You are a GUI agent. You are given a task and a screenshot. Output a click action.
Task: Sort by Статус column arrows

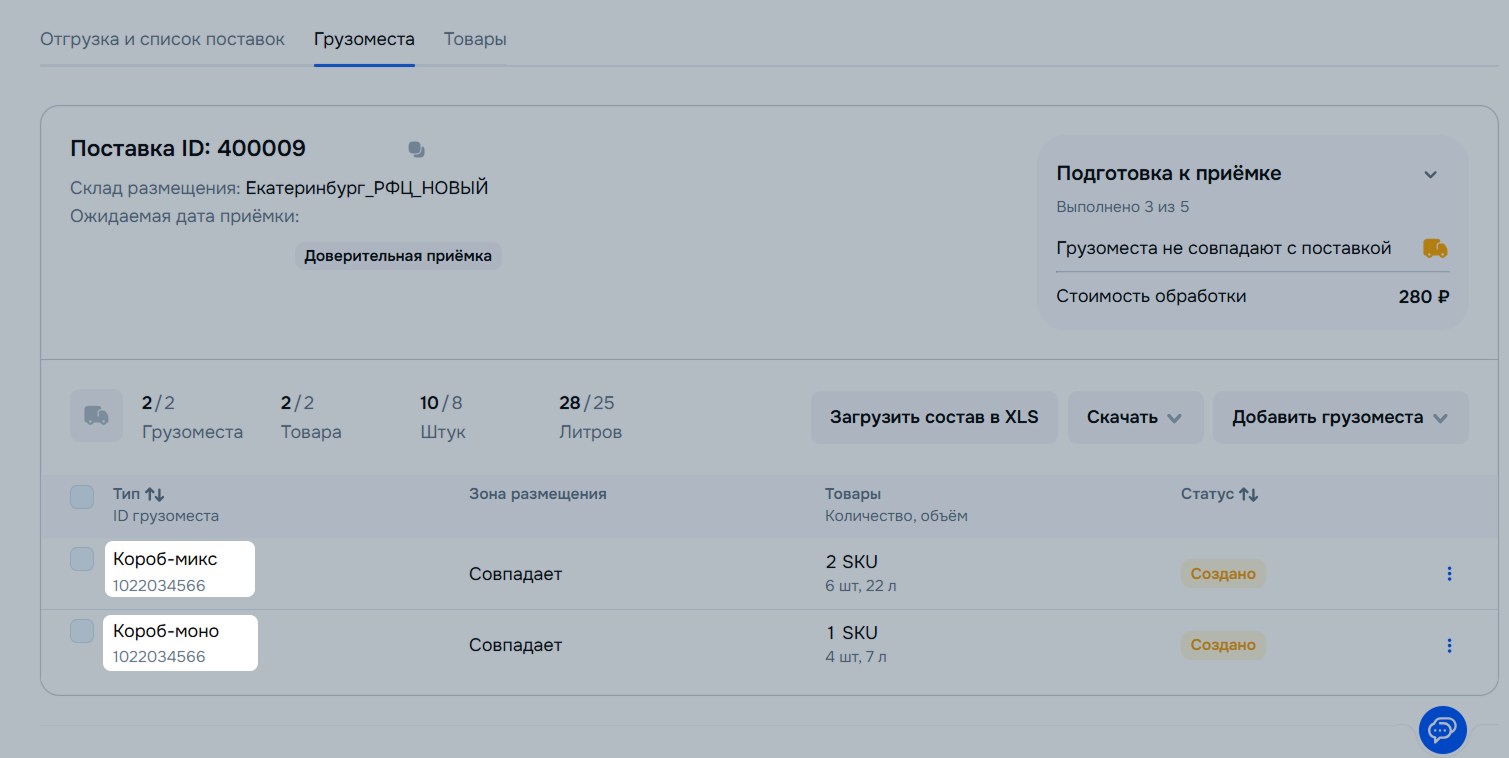pyautogui.click(x=1248, y=494)
